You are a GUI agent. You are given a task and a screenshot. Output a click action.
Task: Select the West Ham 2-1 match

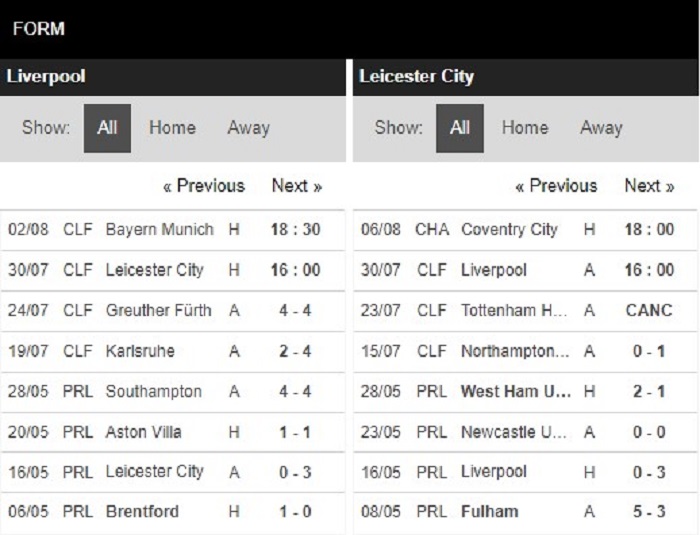point(525,392)
